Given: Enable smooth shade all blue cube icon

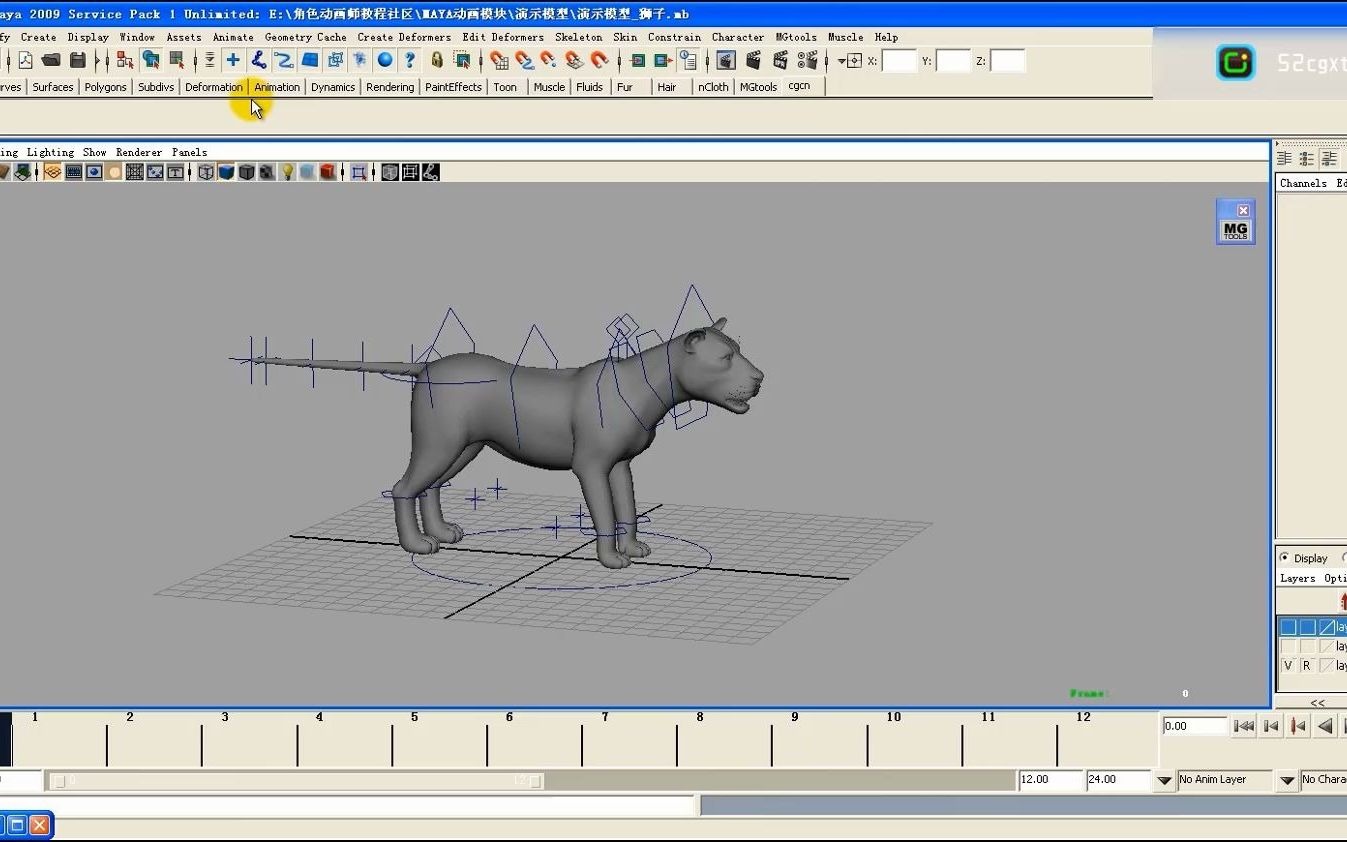Looking at the screenshot, I should (226, 172).
